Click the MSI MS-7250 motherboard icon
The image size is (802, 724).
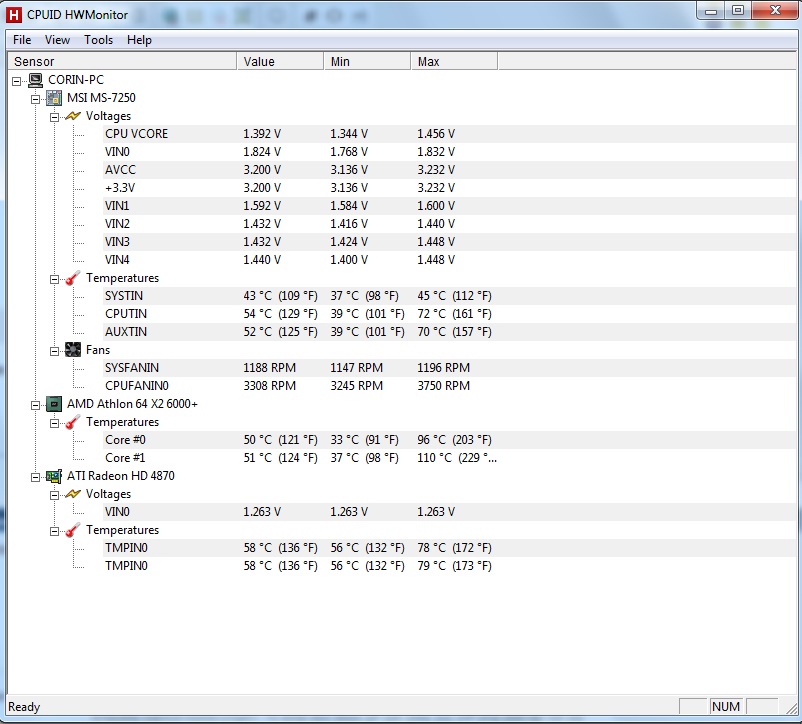coord(54,98)
